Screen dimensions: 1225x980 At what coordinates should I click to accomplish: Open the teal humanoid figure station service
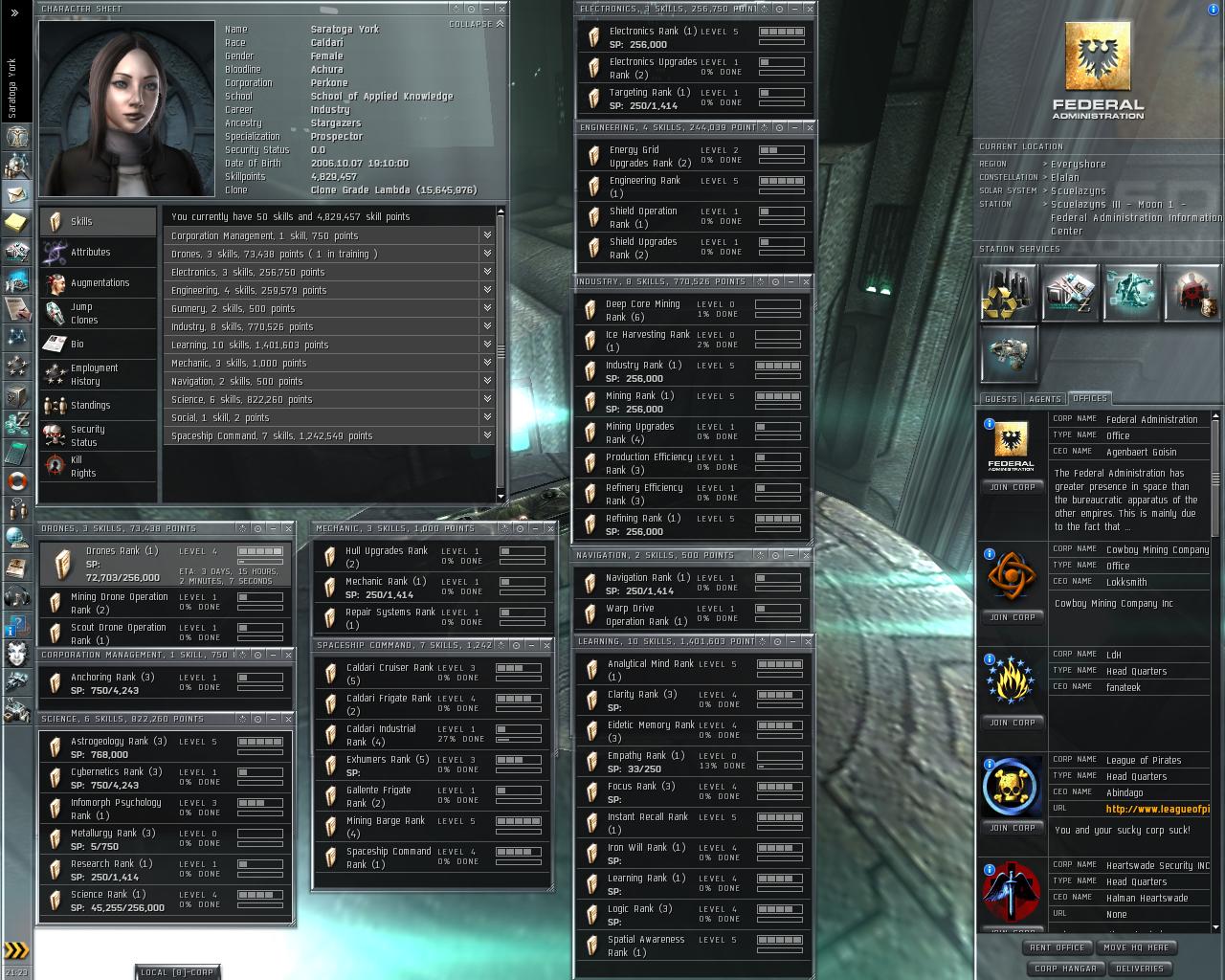click(1132, 293)
